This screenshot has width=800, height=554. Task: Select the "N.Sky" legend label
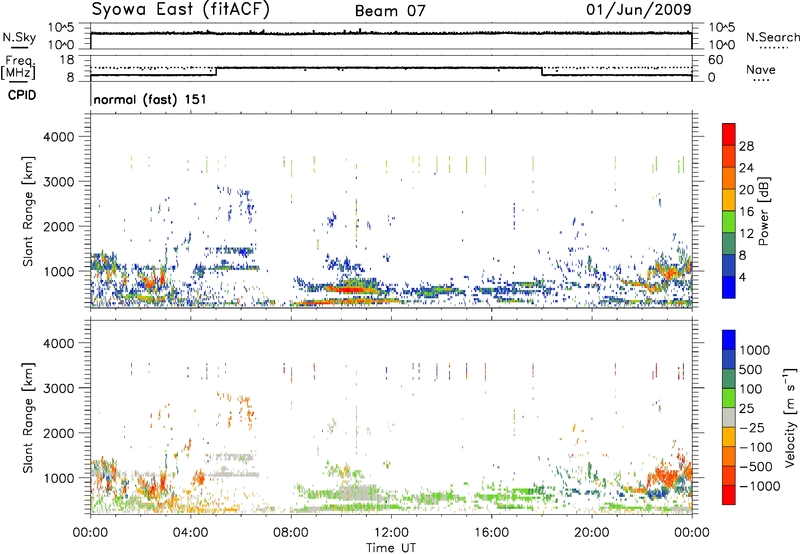coord(19,37)
